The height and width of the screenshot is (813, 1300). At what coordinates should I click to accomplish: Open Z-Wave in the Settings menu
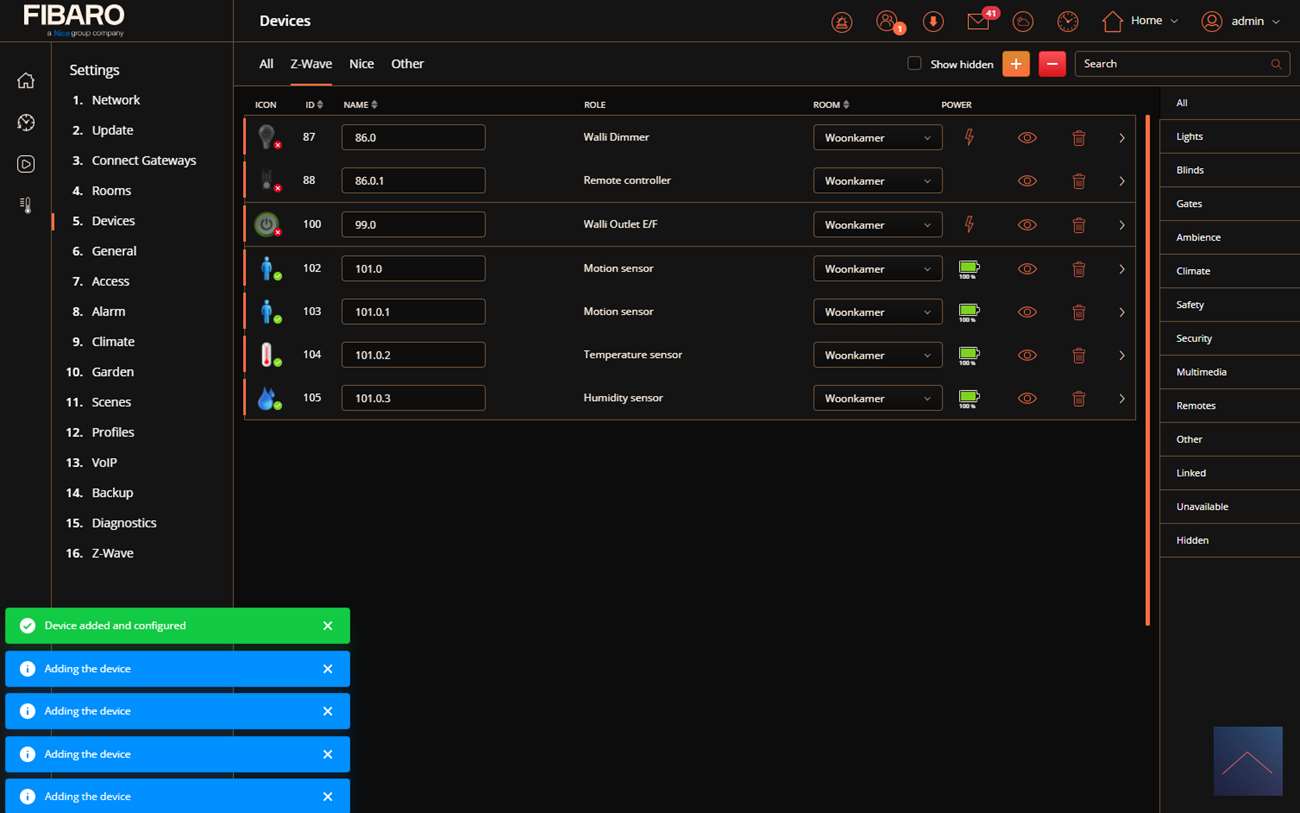[x=112, y=553]
